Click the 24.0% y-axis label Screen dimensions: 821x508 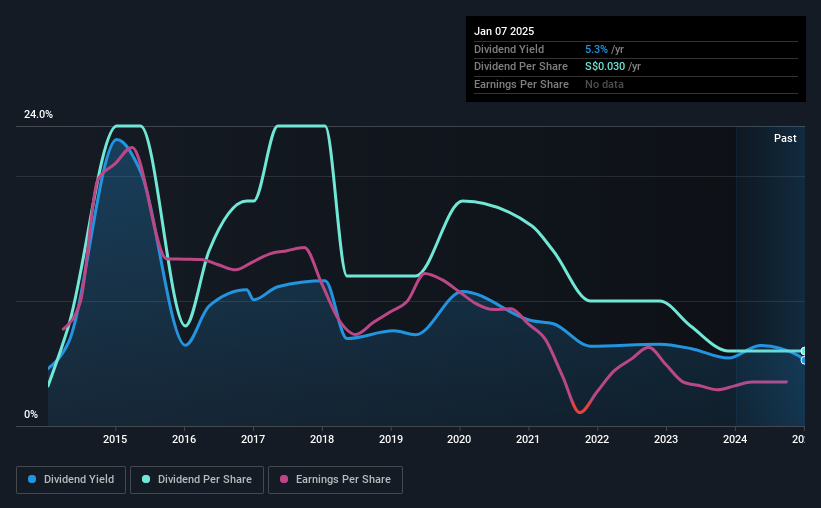click(x=38, y=115)
